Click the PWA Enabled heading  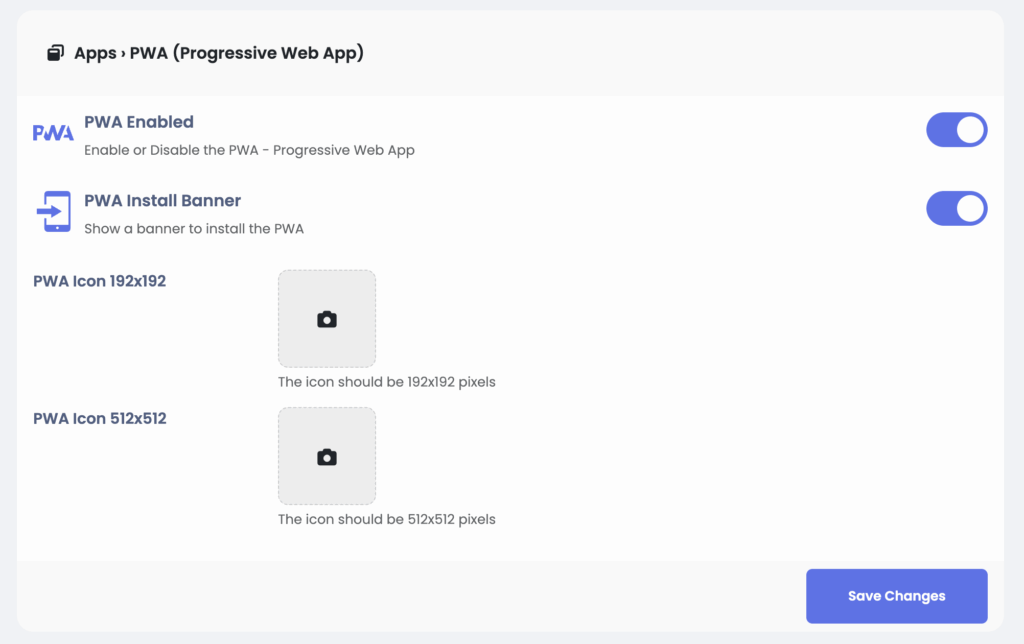click(139, 122)
